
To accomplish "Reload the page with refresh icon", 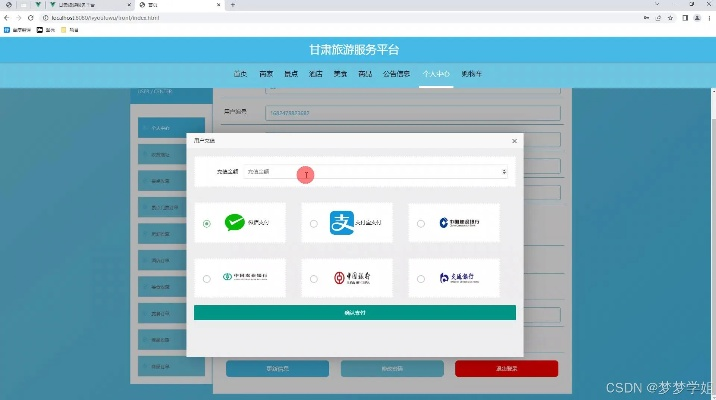I will click(x=31, y=18).
